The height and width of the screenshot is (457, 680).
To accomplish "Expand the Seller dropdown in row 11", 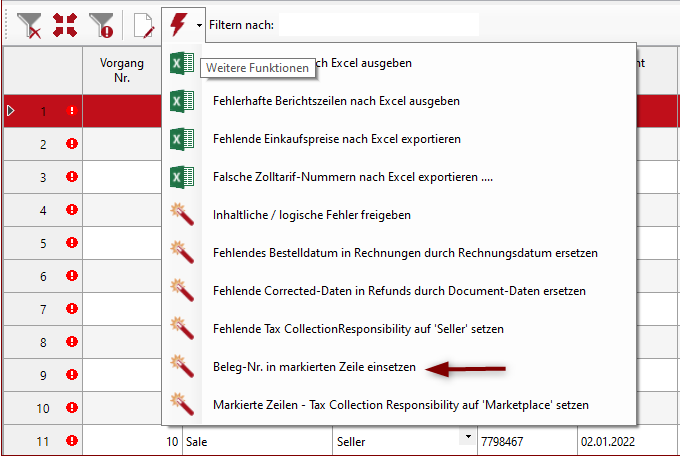I will coord(465,437).
